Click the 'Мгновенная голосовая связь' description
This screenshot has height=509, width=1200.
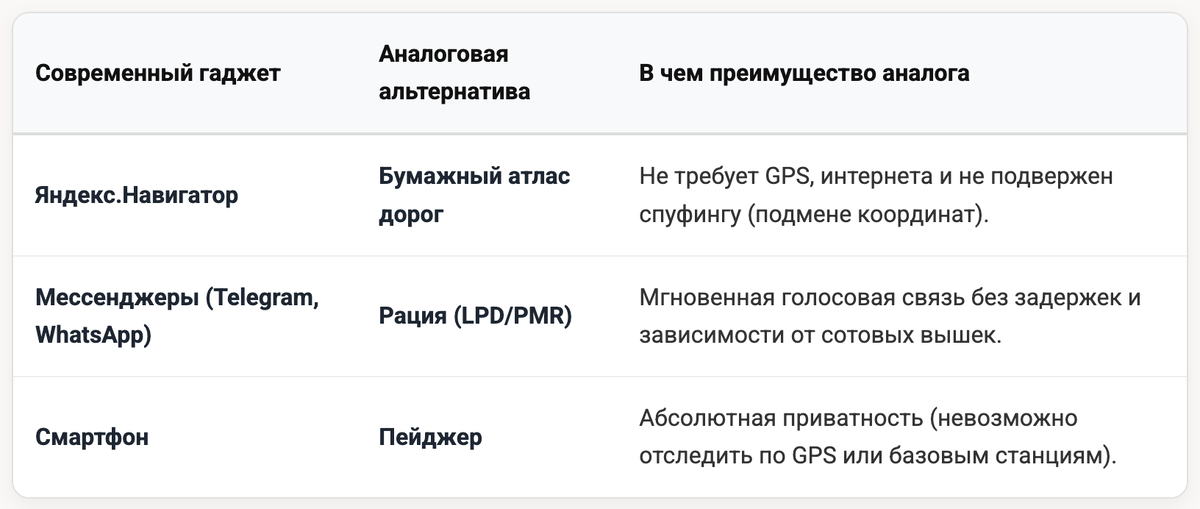[890, 316]
